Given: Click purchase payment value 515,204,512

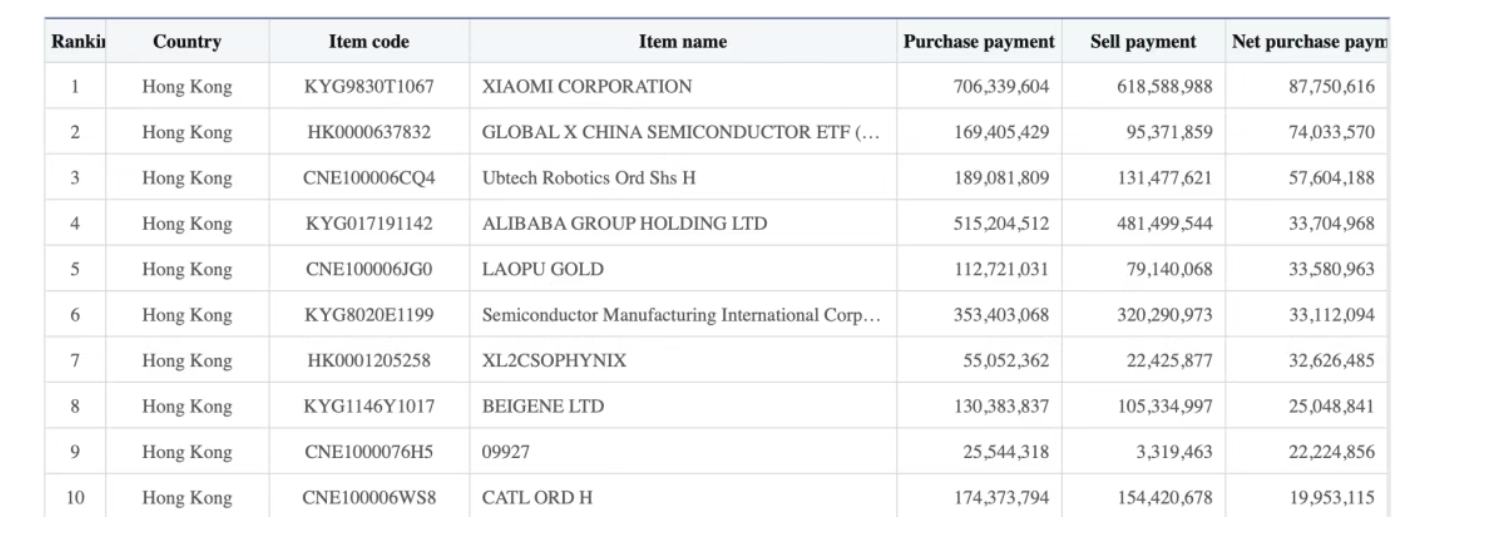Looking at the screenshot, I should [1001, 224].
